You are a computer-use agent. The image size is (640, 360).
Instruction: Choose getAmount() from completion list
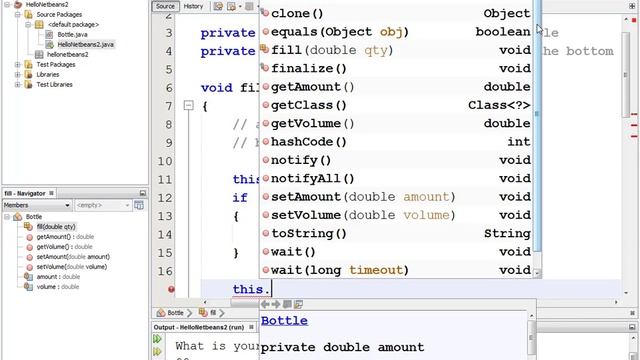396,87
